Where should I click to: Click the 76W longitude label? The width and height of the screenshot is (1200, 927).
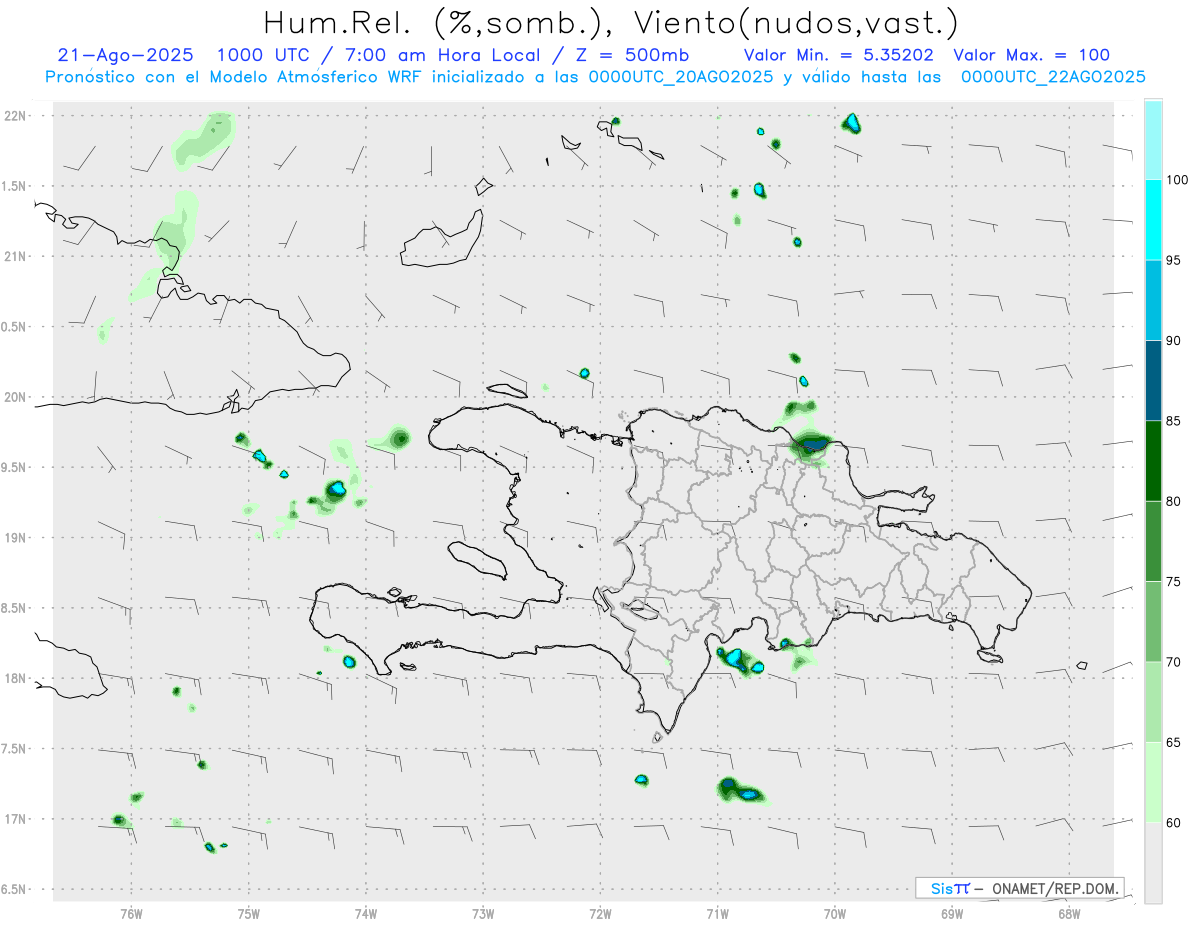(x=131, y=913)
